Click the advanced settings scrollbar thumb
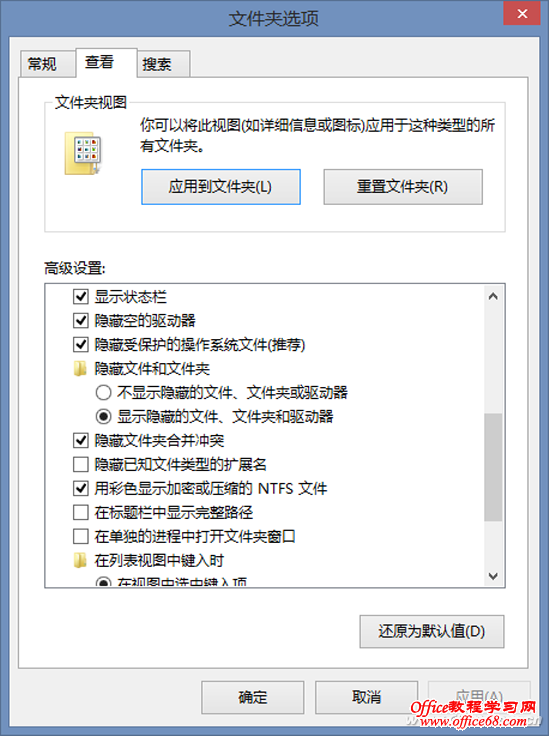The height and width of the screenshot is (736, 549). pyautogui.click(x=493, y=467)
